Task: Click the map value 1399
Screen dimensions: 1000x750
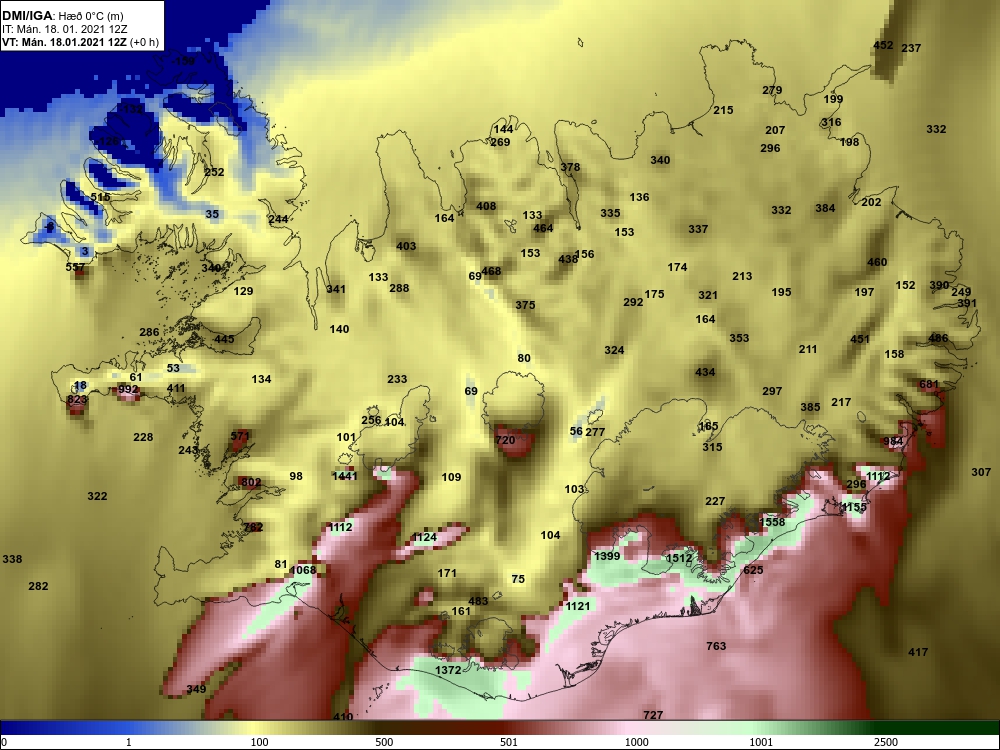Action: 607,555
